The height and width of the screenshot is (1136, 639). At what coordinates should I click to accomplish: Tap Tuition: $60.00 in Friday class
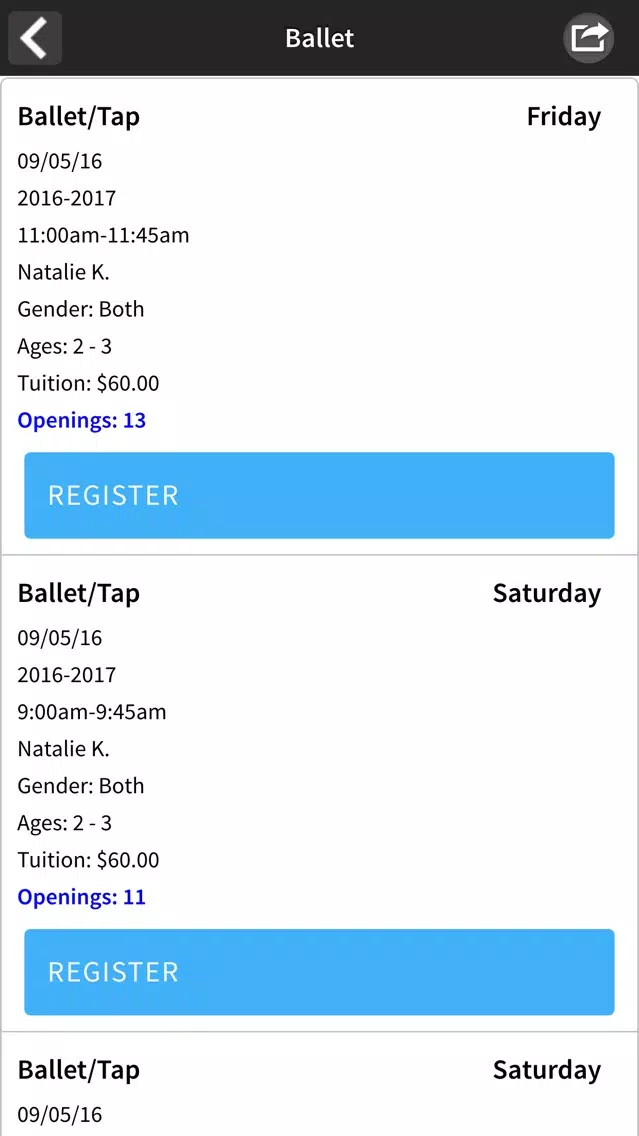(88, 383)
